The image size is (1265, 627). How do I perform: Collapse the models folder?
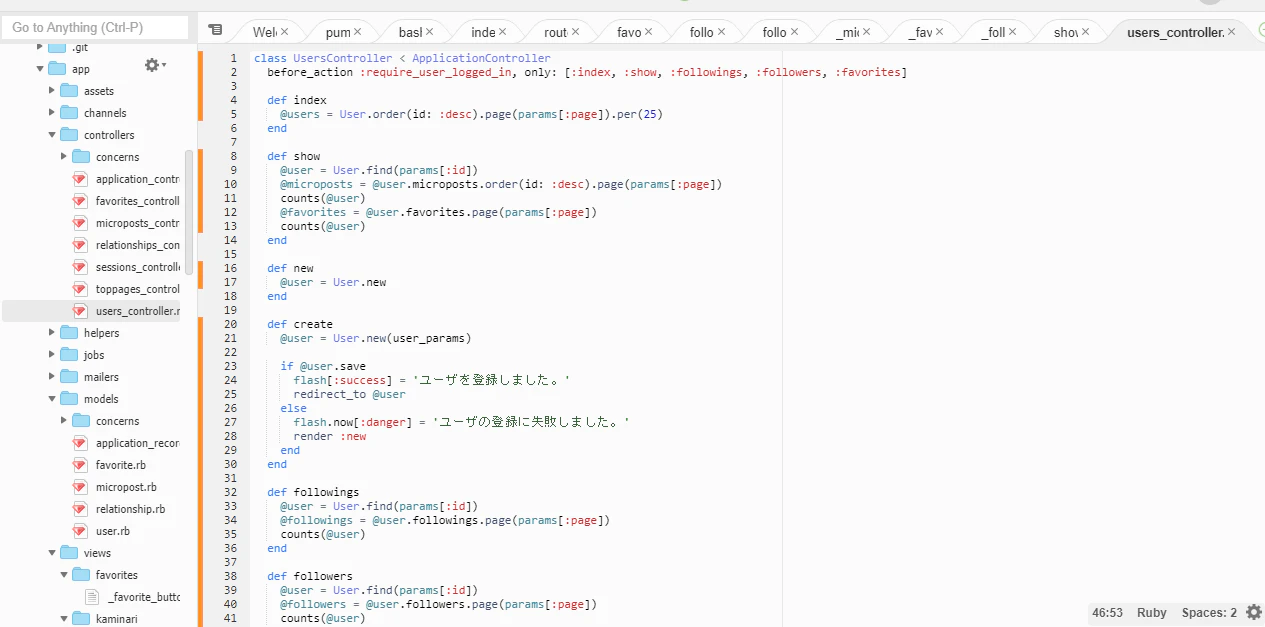click(52, 399)
